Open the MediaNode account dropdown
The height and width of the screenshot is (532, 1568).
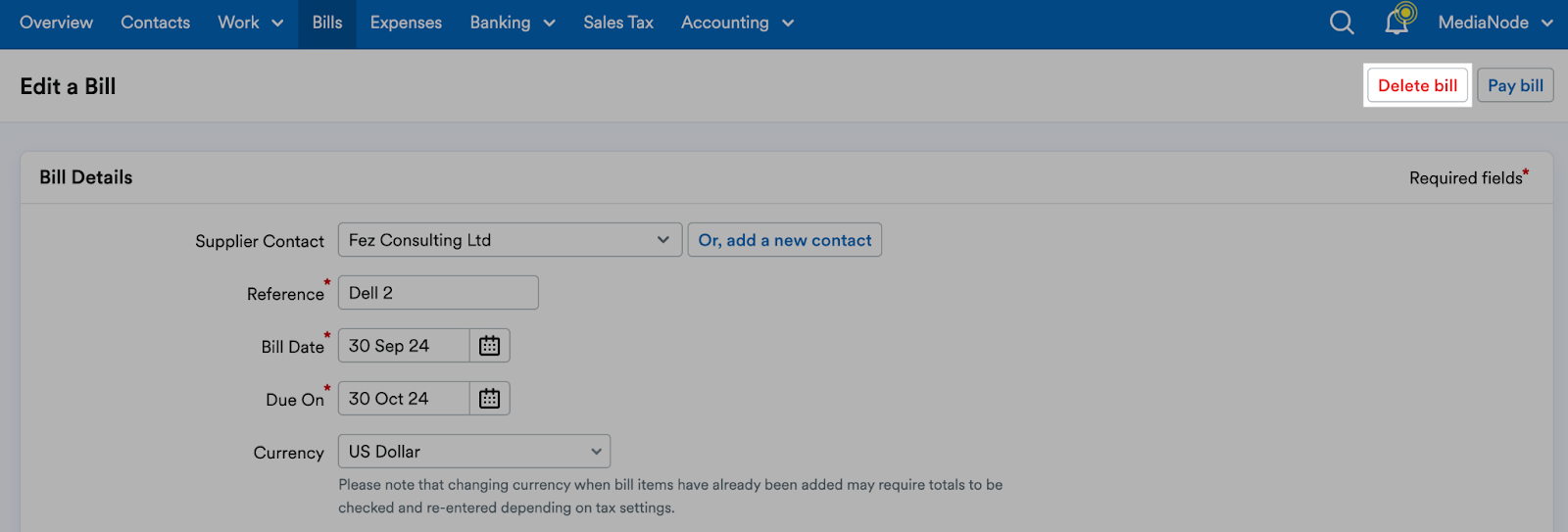[1495, 23]
